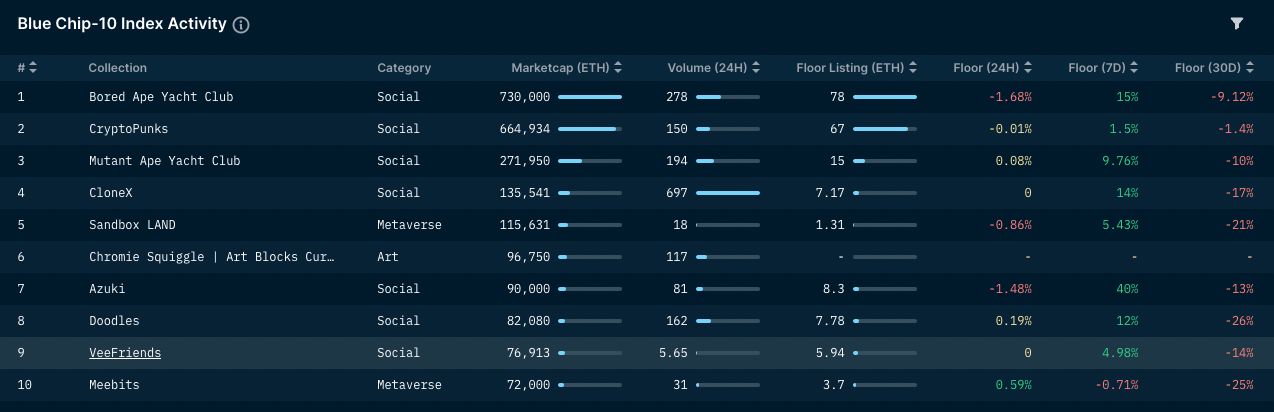Click Floor 7D value -0.71%
The width and height of the screenshot is (1274, 412).
pos(1116,385)
